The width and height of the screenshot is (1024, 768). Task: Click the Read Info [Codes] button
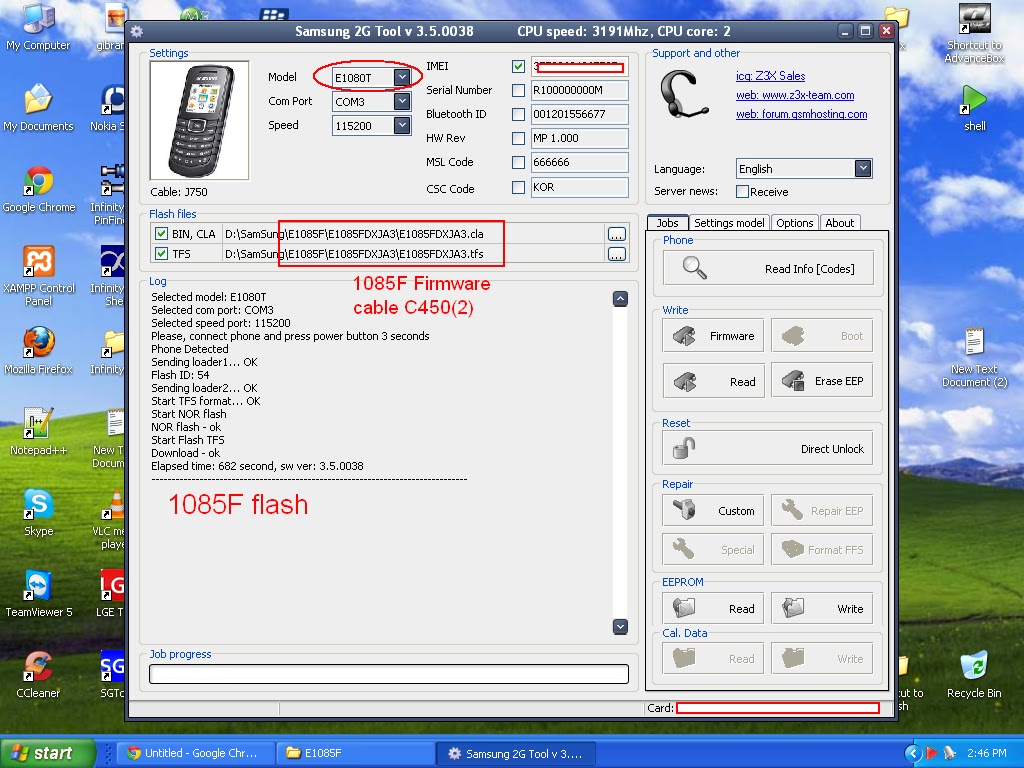(x=768, y=268)
